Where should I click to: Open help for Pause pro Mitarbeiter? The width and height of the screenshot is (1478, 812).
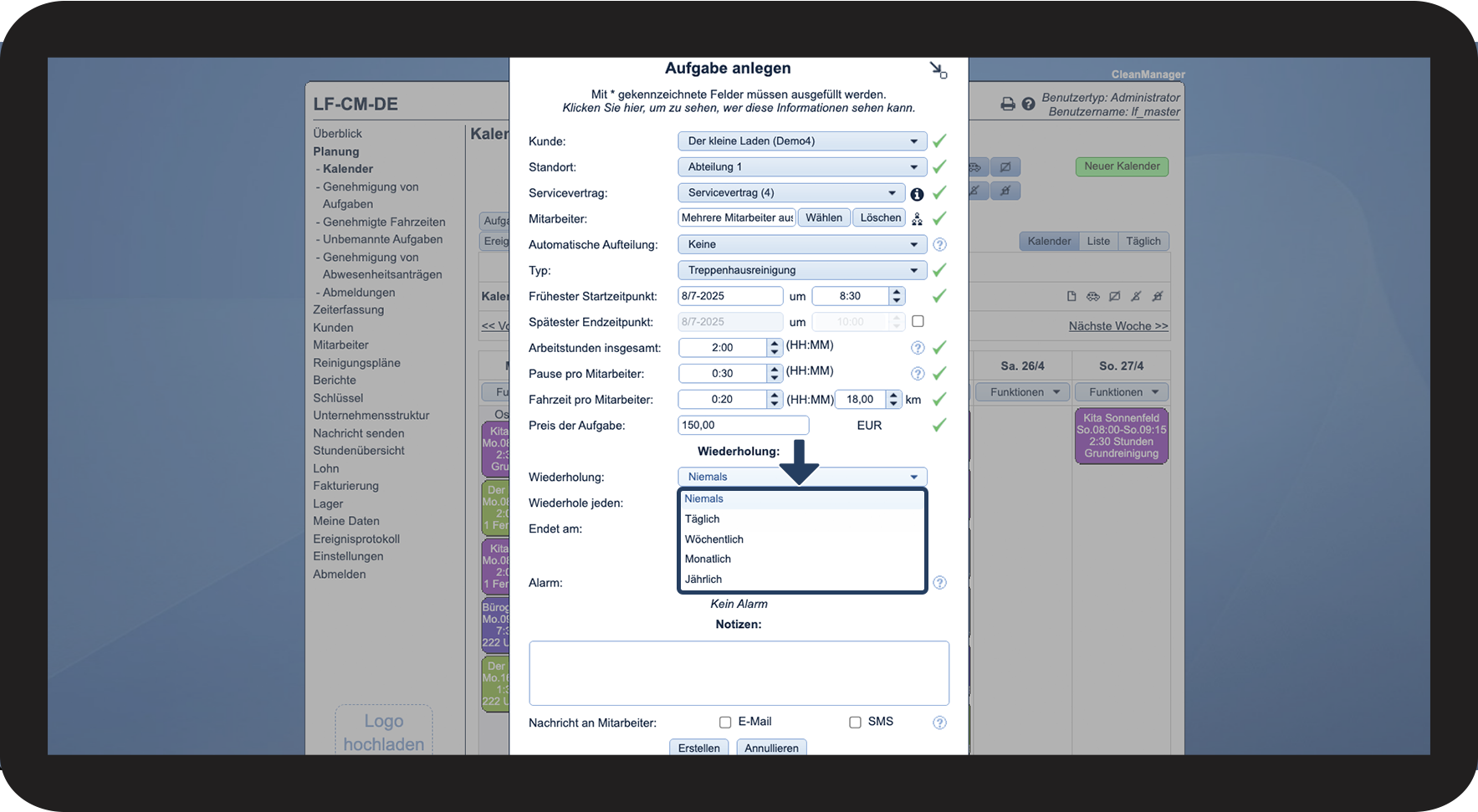coord(918,374)
